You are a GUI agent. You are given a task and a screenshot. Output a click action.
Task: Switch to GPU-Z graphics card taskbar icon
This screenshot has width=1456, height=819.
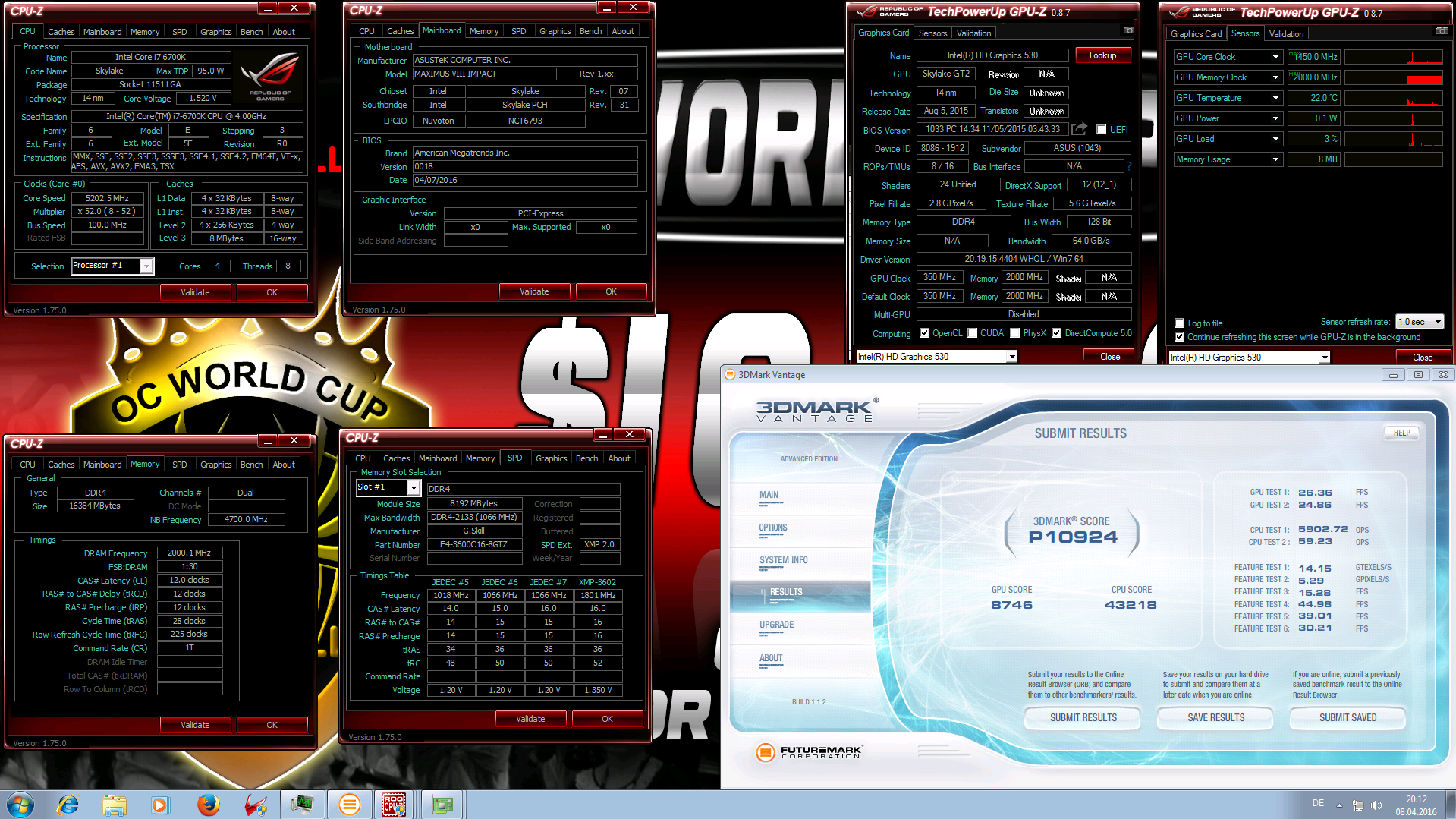click(x=442, y=805)
